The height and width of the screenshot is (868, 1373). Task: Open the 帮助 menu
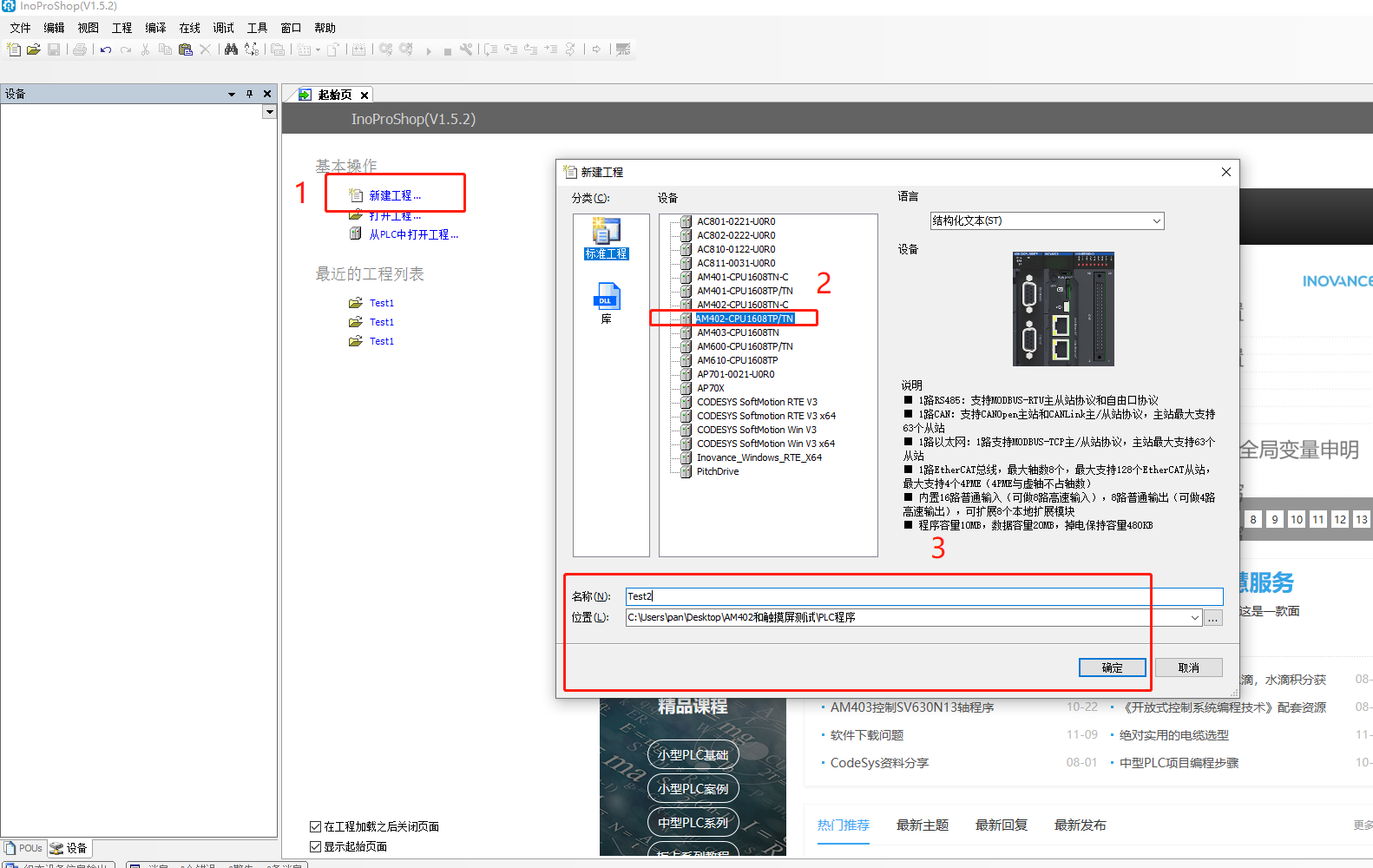(x=325, y=28)
